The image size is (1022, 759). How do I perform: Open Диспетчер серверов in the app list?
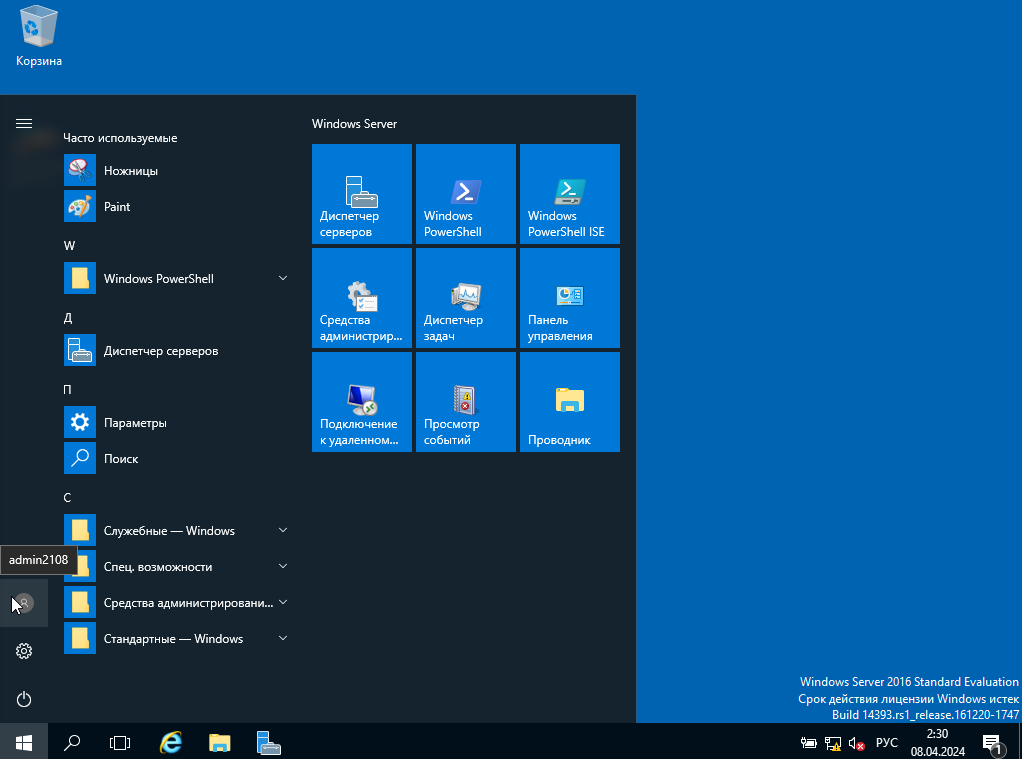[x=178, y=350]
